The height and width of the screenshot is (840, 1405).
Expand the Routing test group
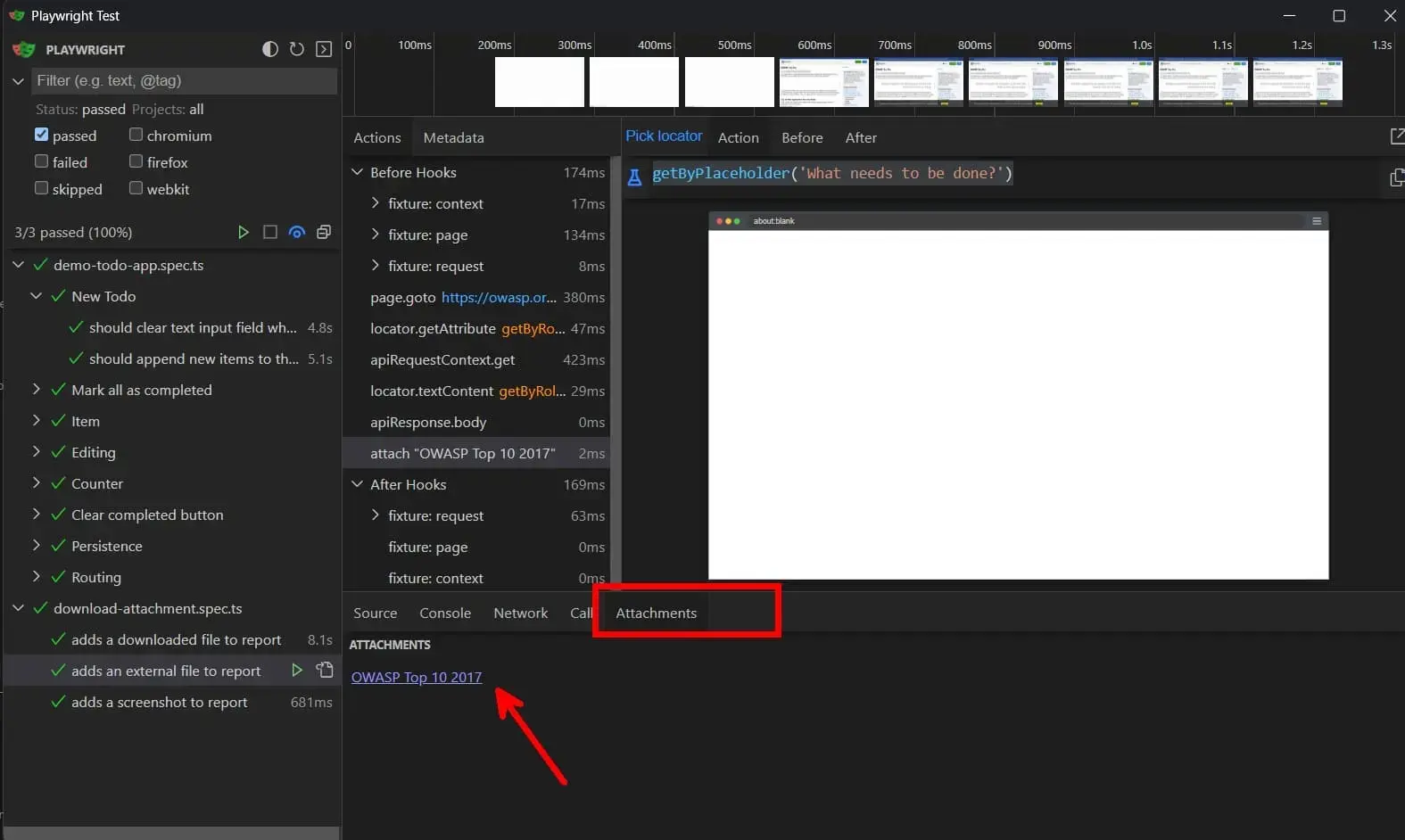click(36, 577)
